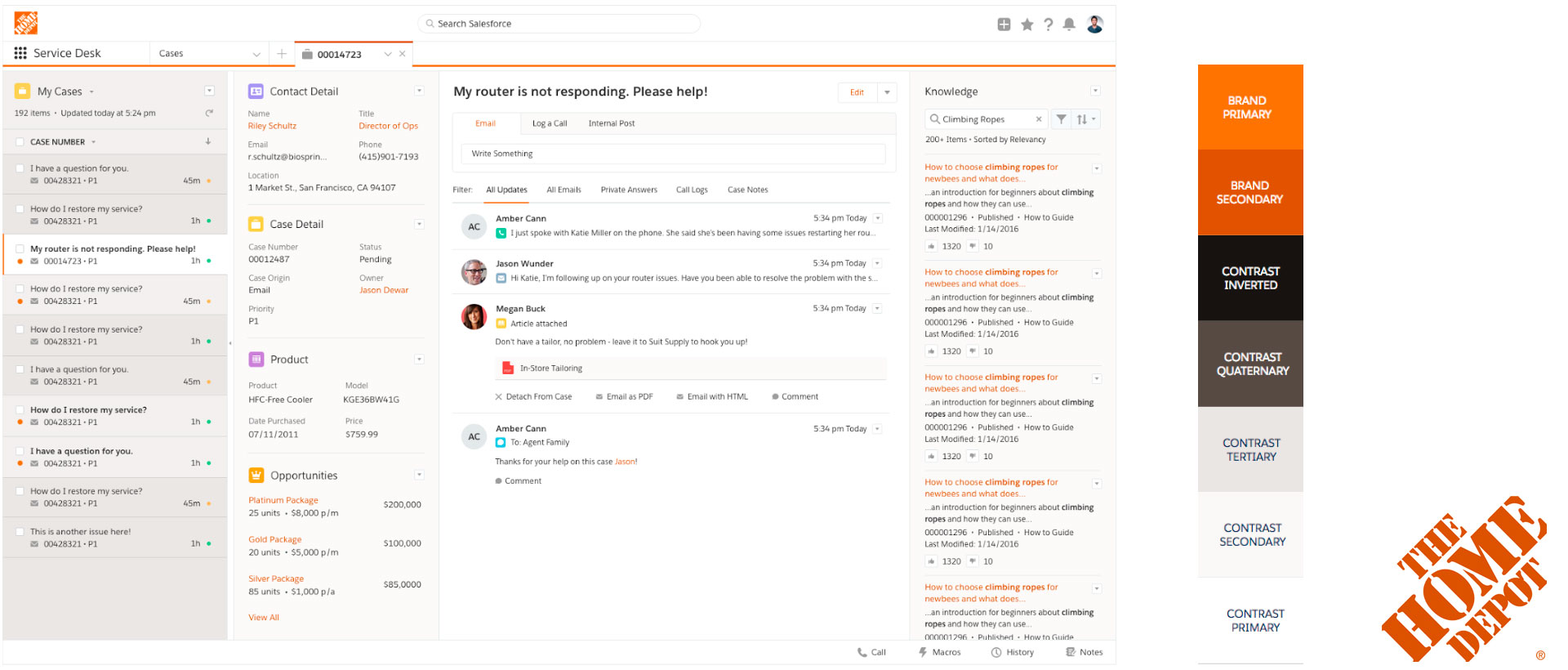
Task: Open Platinum Package opportunity link
Action: coord(283,500)
